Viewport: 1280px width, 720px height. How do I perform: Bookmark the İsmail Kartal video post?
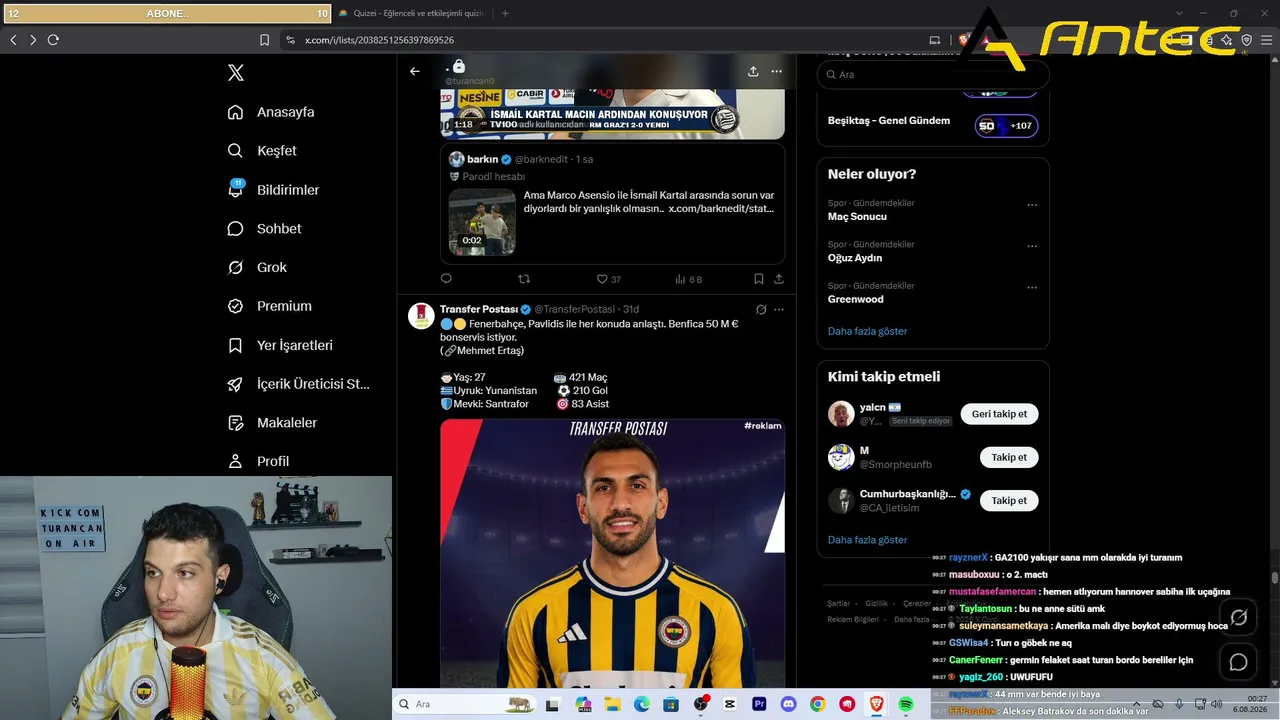(758, 279)
